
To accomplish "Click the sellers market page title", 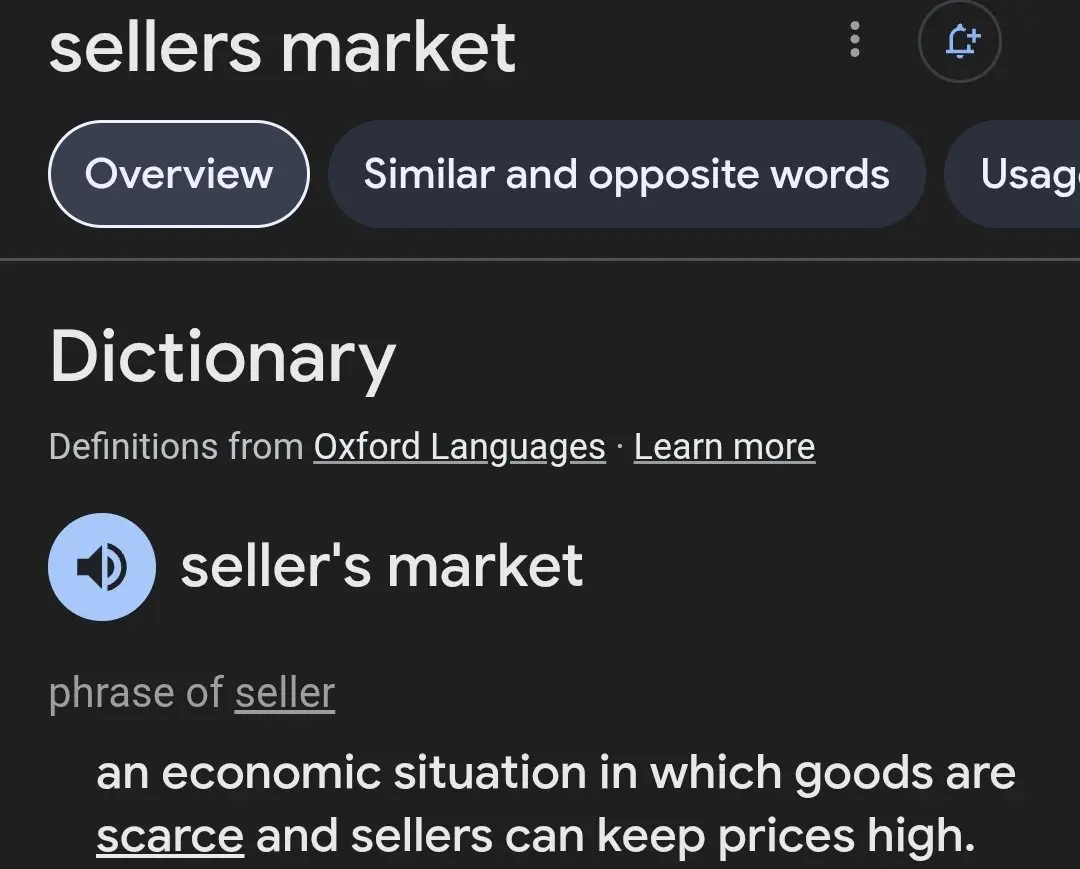I will click(x=282, y=48).
